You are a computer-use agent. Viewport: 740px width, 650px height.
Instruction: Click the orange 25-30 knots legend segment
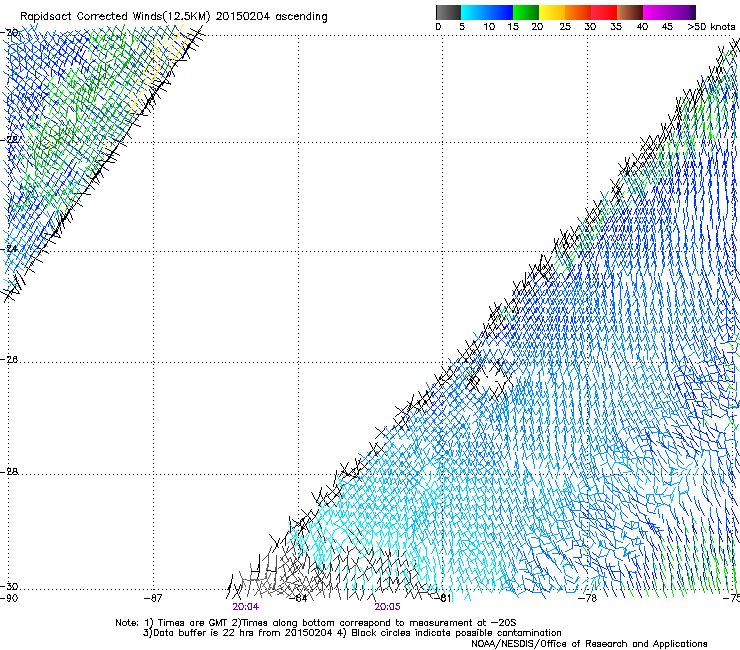click(578, 12)
